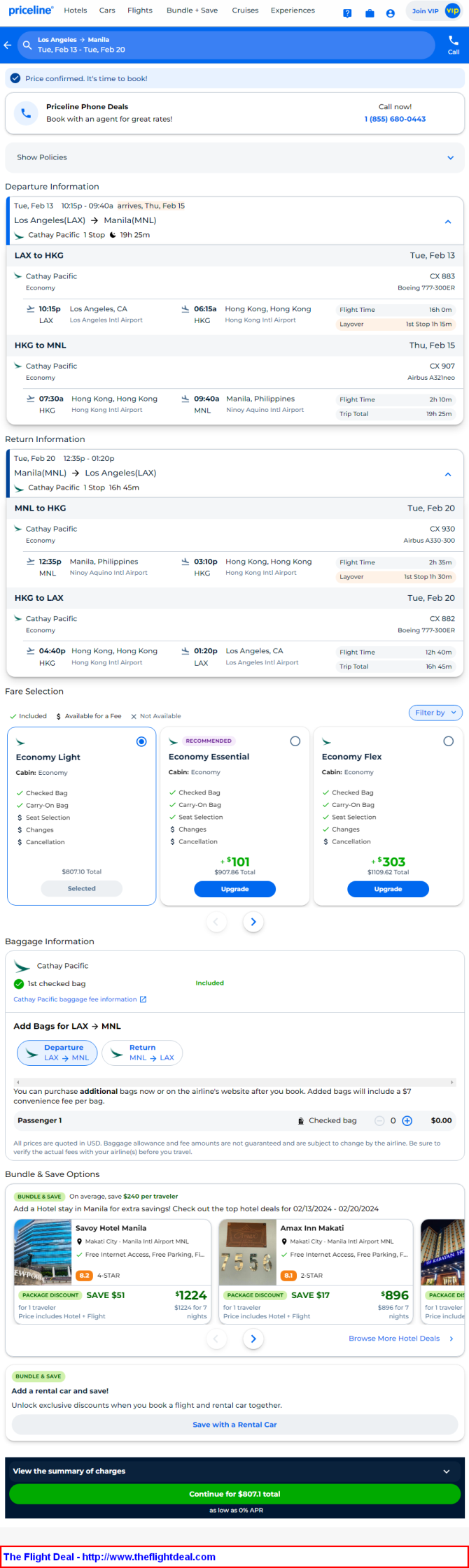Click the price confirmed checkmark icon

15,78
